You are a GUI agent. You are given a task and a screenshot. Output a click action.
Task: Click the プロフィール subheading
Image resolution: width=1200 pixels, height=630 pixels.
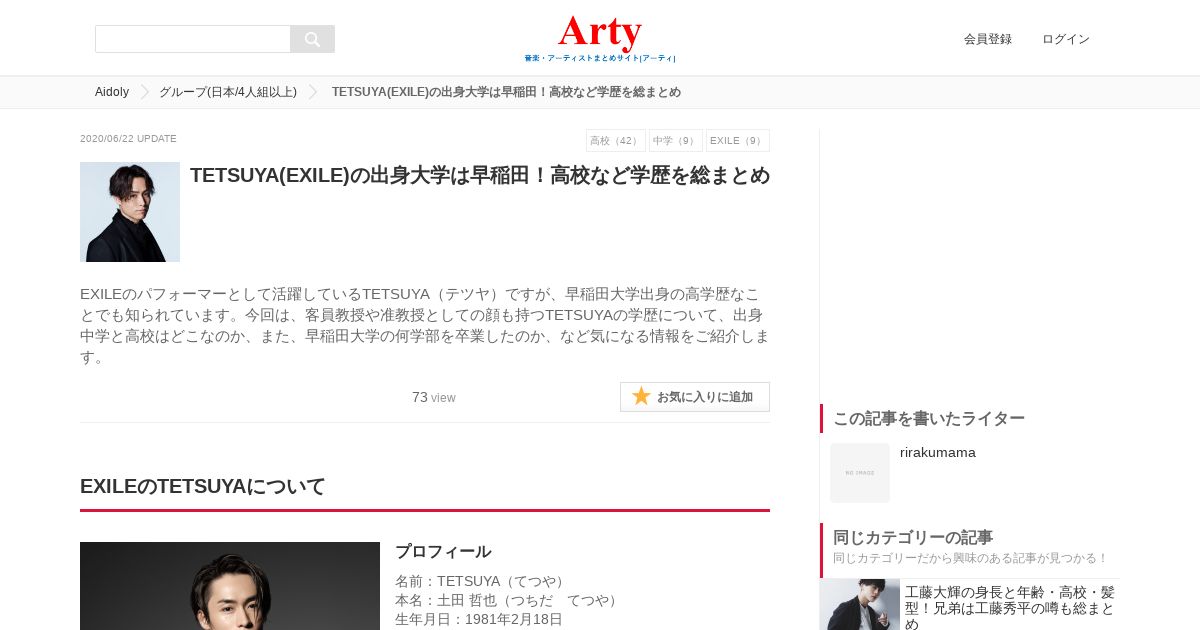click(x=443, y=552)
